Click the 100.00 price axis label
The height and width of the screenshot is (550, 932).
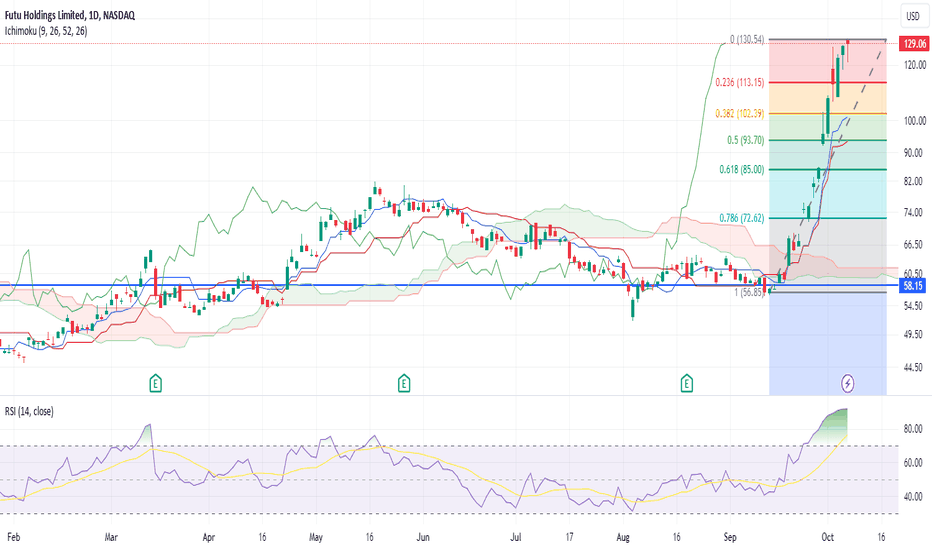915,121
